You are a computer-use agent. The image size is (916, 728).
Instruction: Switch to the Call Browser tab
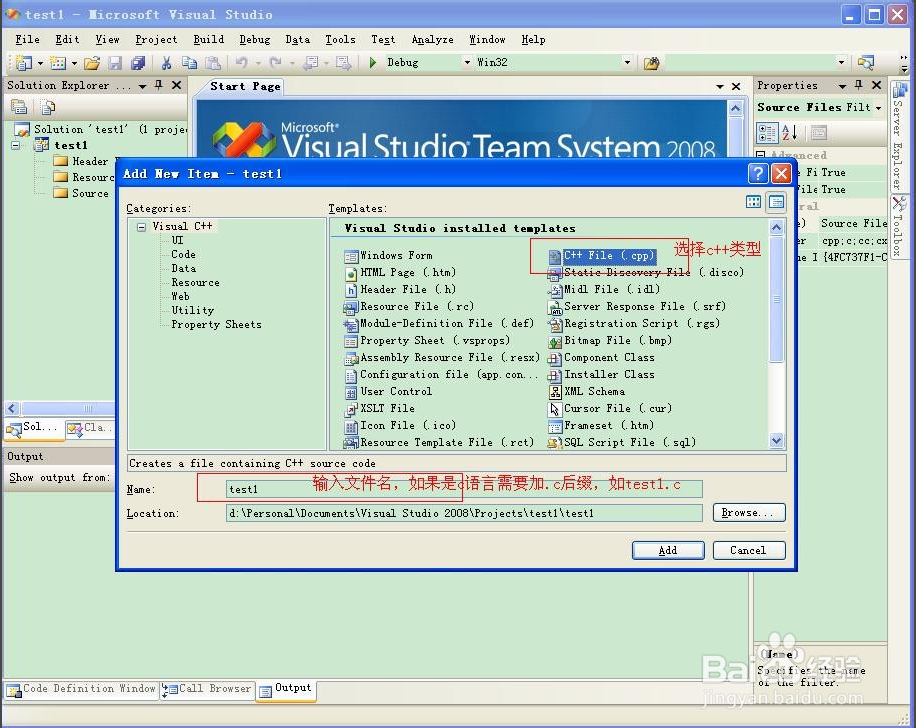click(x=207, y=689)
